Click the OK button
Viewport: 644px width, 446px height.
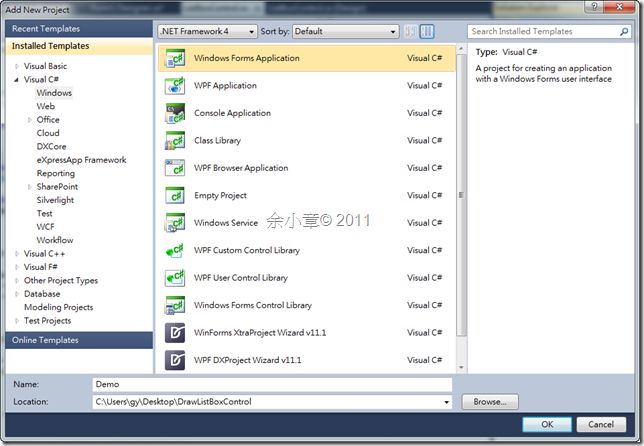coord(547,425)
